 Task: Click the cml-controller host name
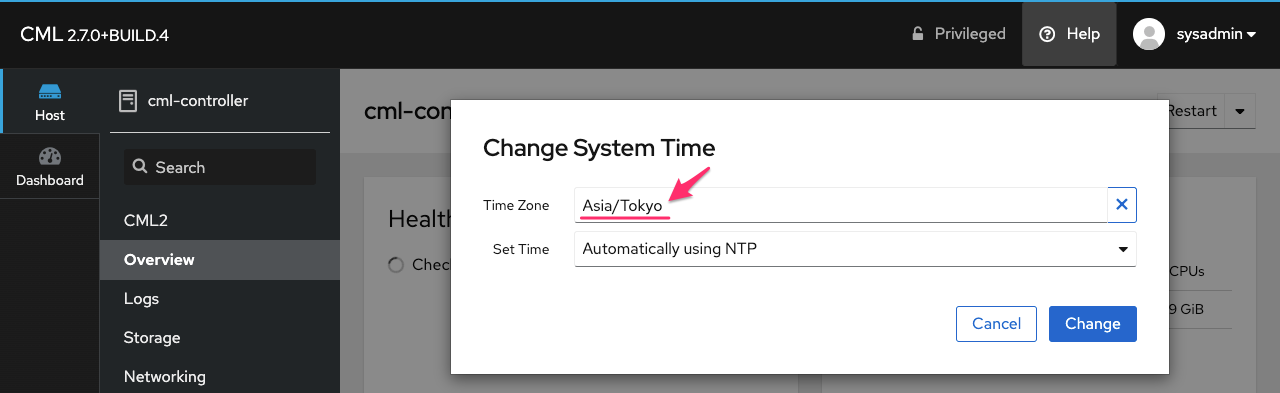[198, 100]
